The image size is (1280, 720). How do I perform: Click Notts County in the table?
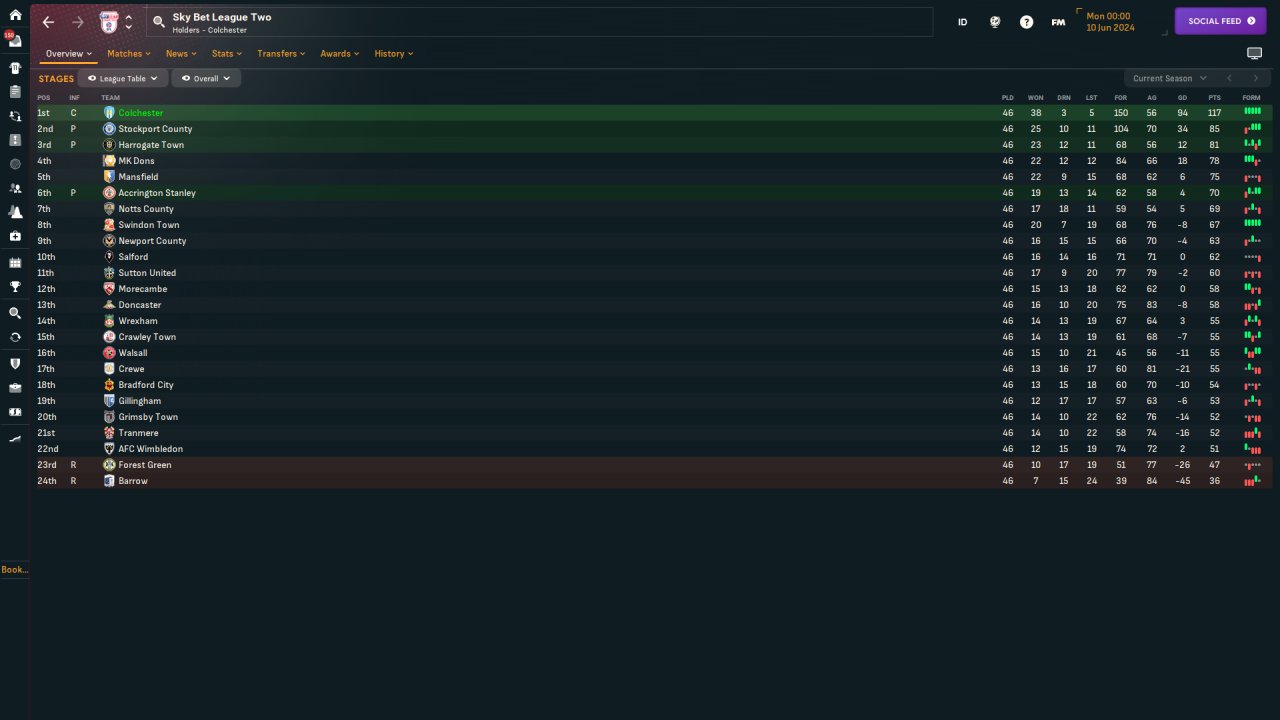click(x=146, y=209)
